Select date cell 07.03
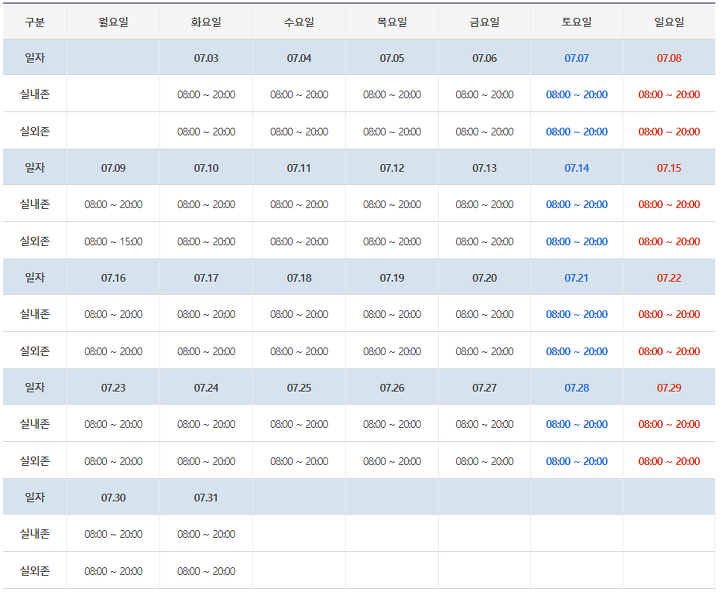Viewport: 720px width, 592px height. (206, 58)
